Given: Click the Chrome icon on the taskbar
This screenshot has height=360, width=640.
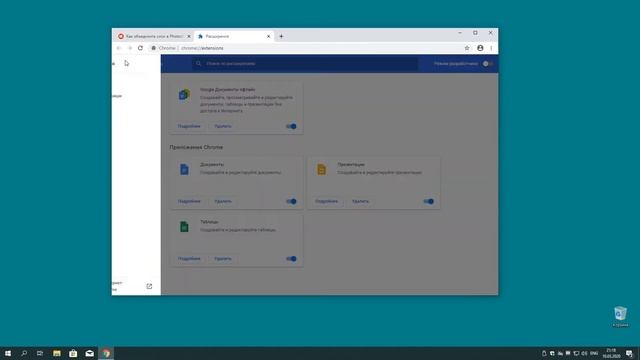Looking at the screenshot, I should coord(106,353).
